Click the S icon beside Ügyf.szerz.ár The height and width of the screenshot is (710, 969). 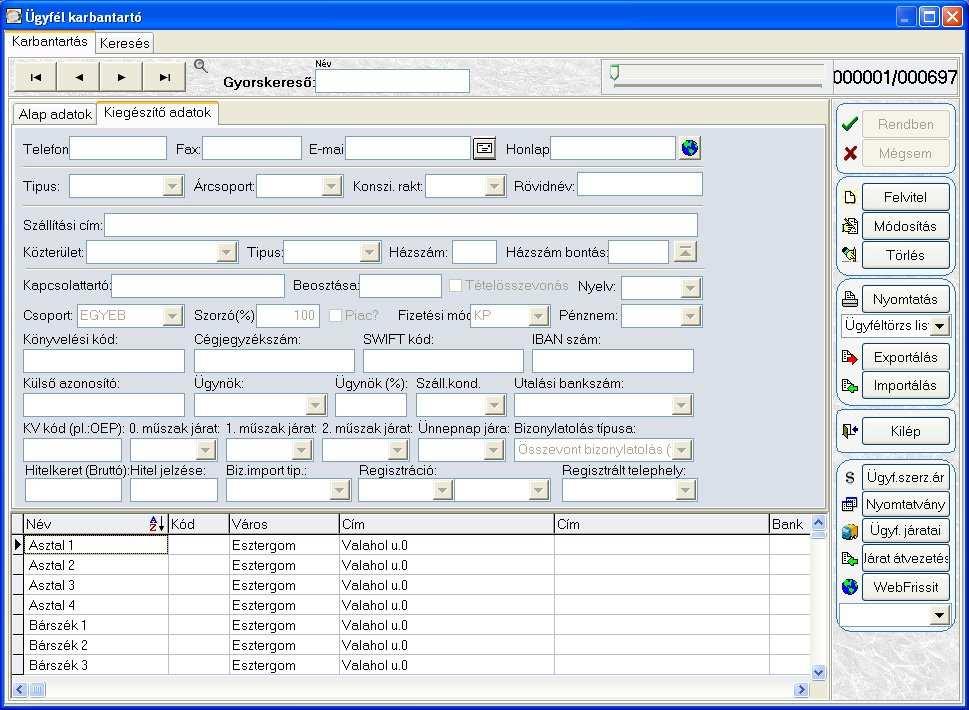tap(850, 477)
